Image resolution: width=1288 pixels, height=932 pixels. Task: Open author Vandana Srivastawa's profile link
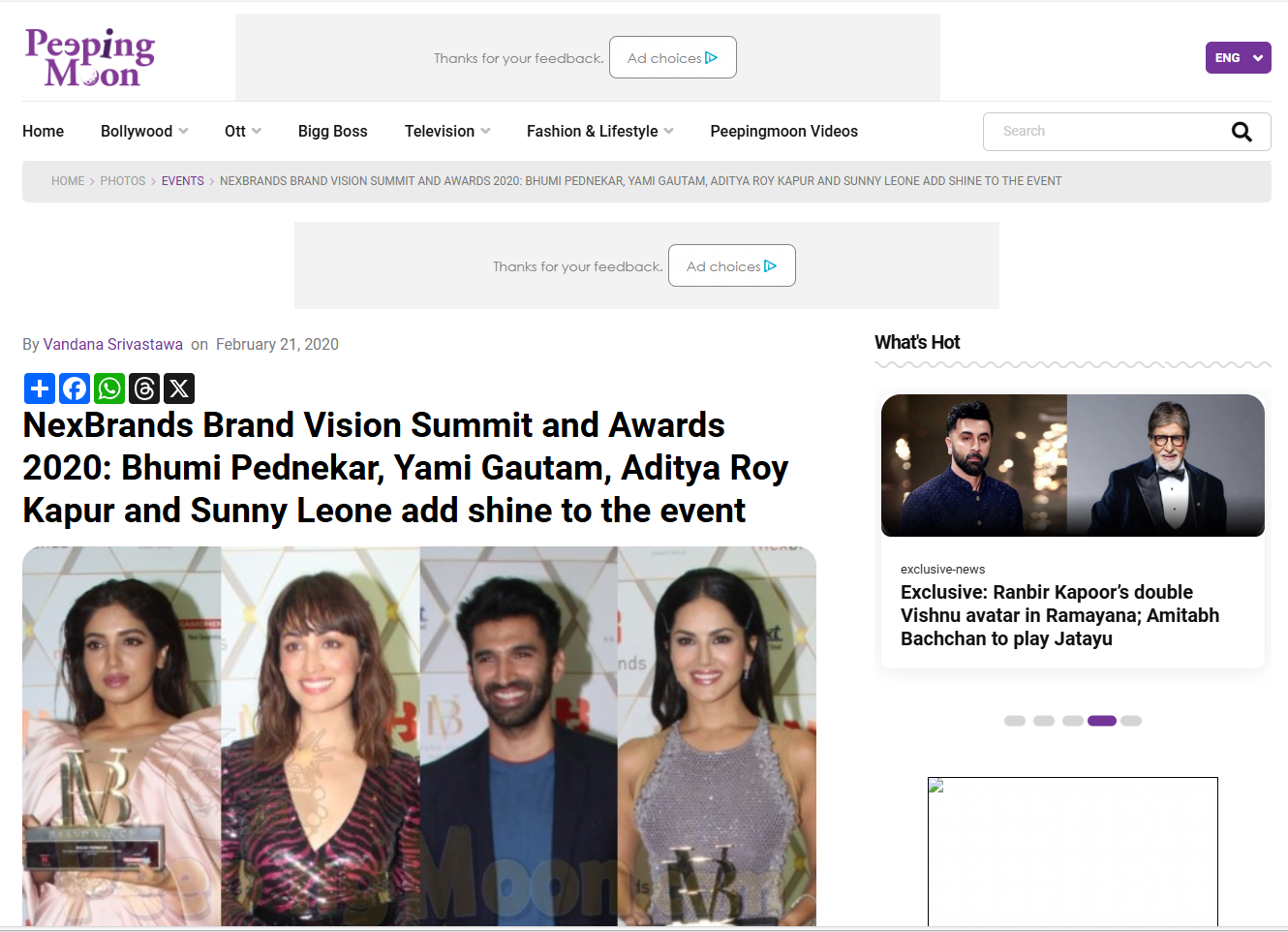click(x=112, y=345)
